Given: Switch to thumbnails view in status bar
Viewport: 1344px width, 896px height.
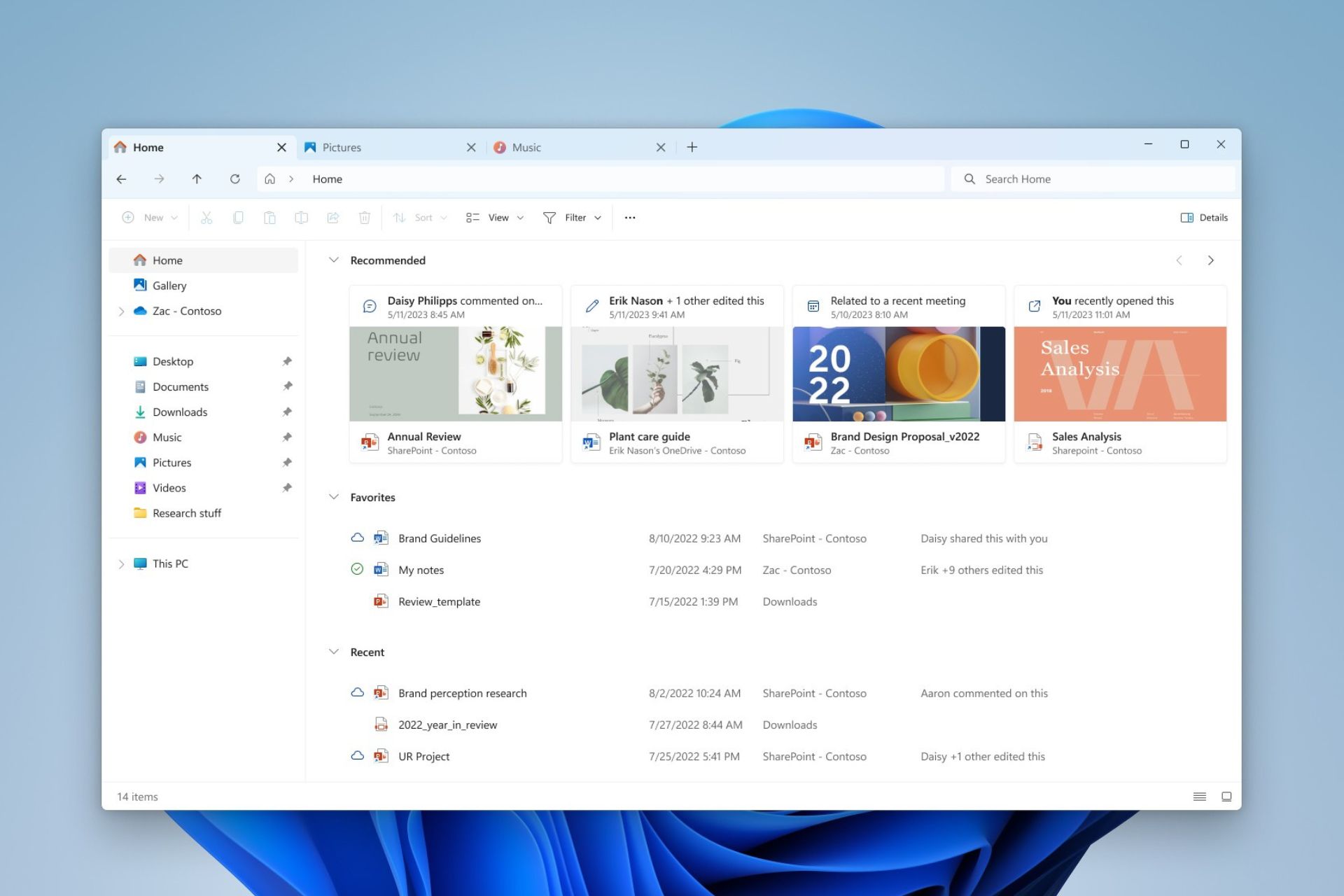Looking at the screenshot, I should [1226, 797].
